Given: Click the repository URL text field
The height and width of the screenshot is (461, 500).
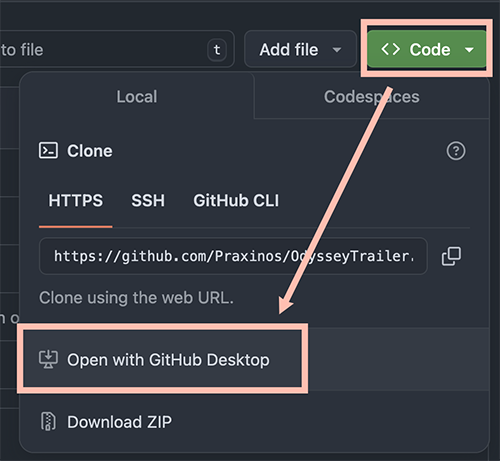Looking at the screenshot, I should (233, 256).
